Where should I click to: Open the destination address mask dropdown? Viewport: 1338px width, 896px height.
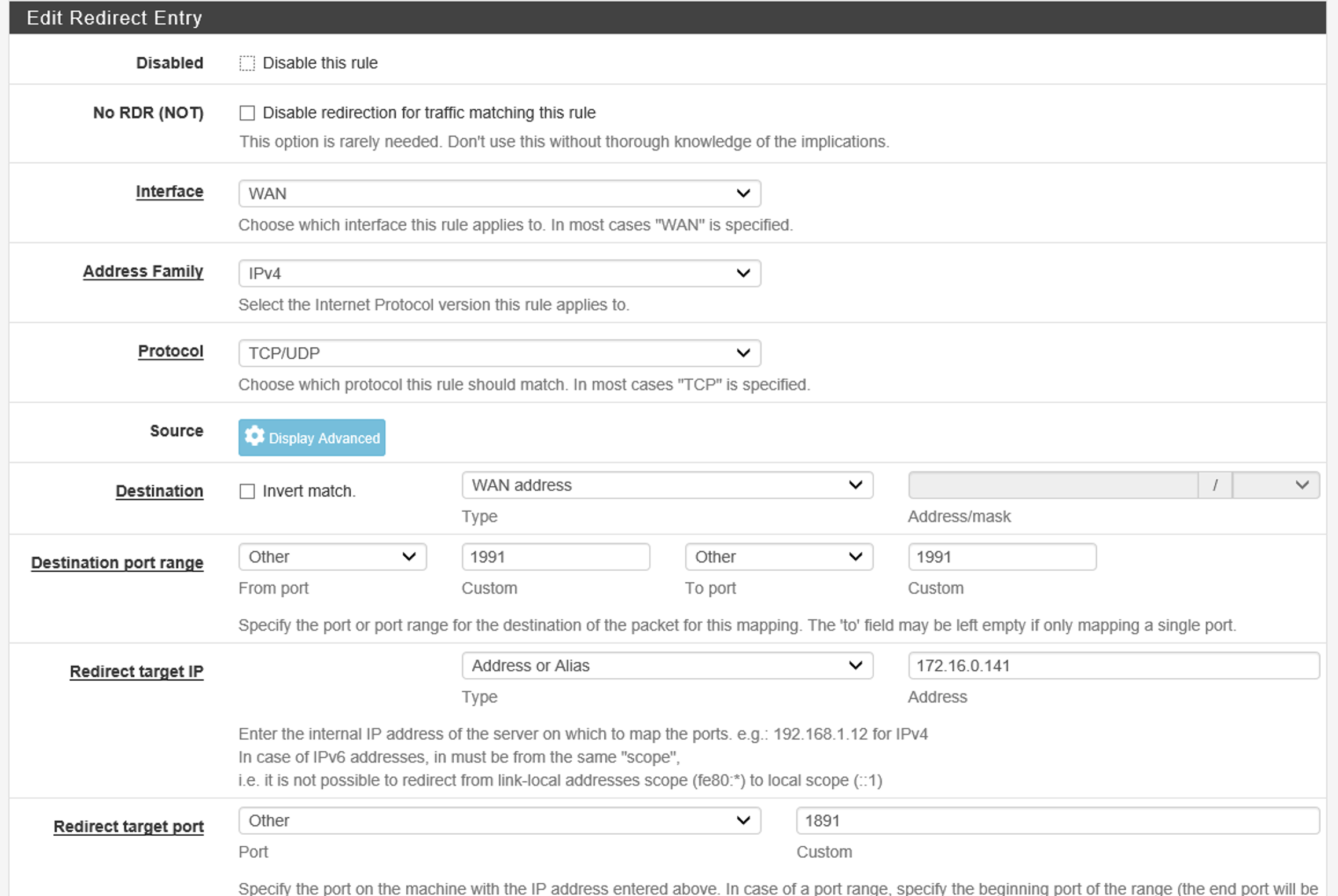(1275, 485)
